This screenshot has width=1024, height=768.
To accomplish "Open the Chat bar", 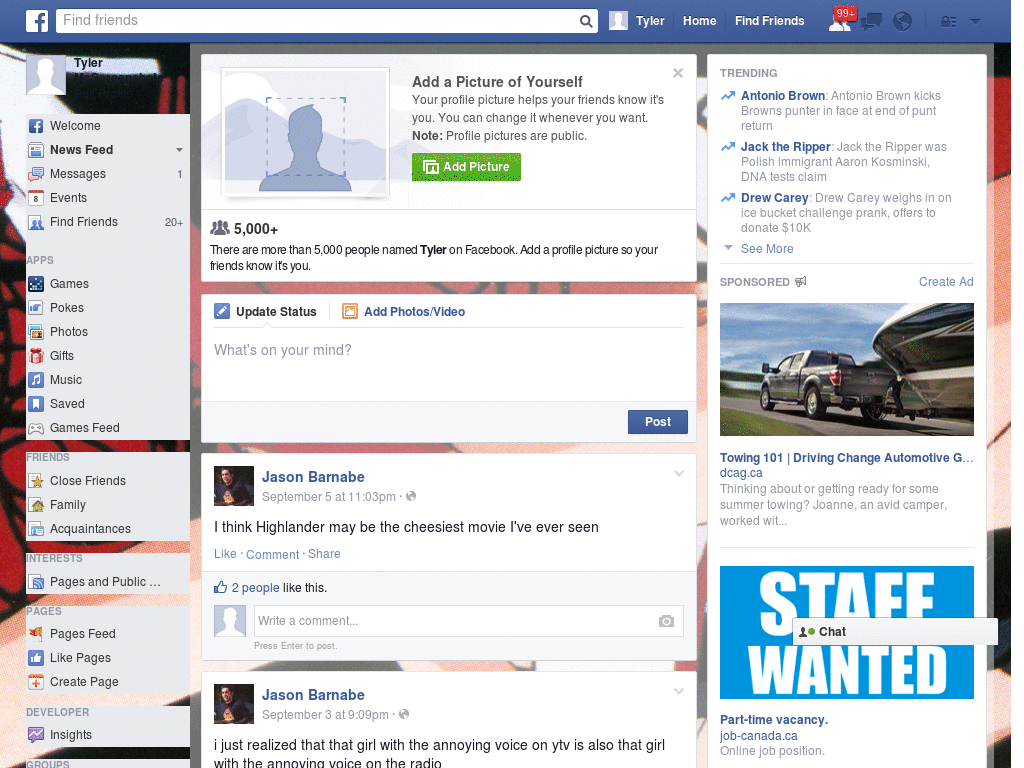I will [895, 632].
